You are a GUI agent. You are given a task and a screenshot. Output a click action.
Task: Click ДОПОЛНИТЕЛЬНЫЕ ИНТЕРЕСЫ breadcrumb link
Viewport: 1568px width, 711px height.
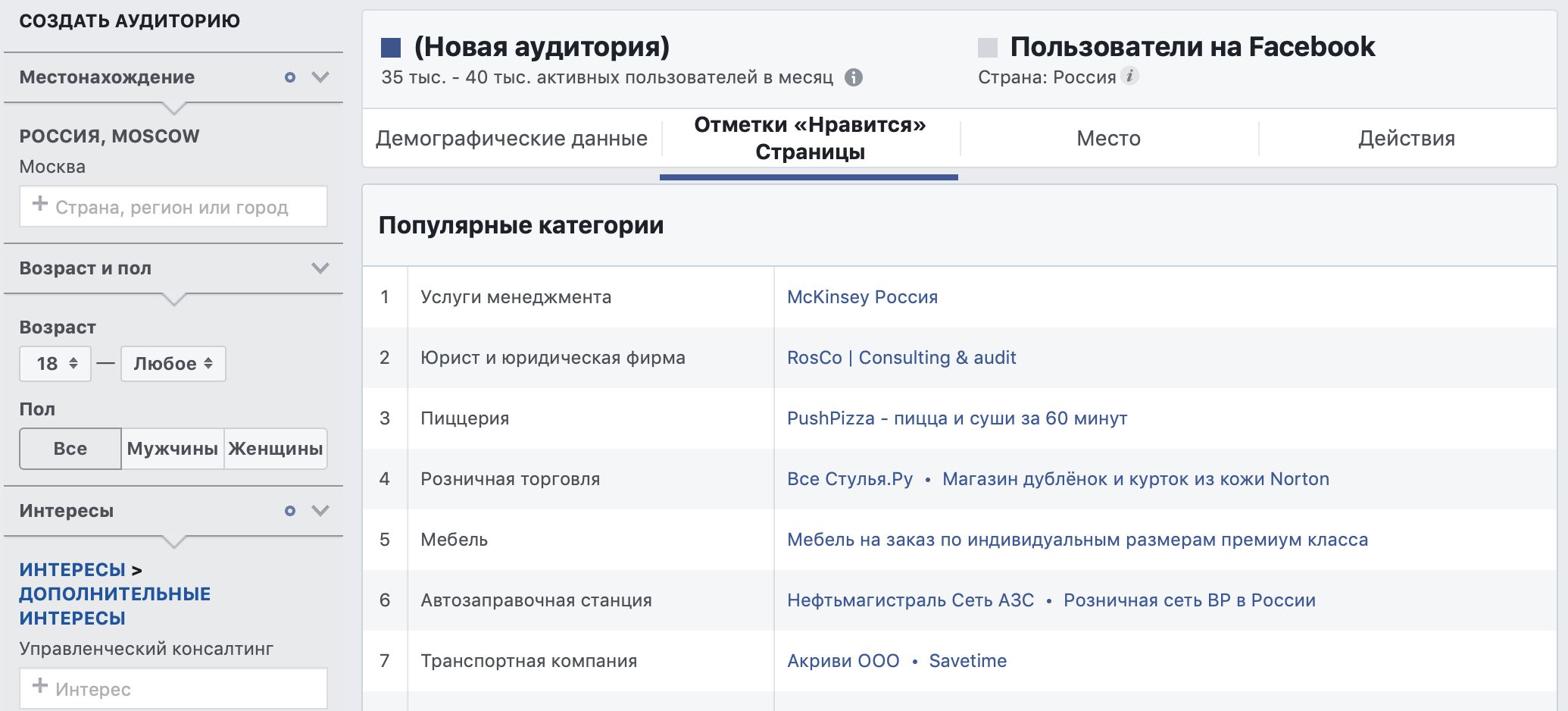tap(114, 606)
